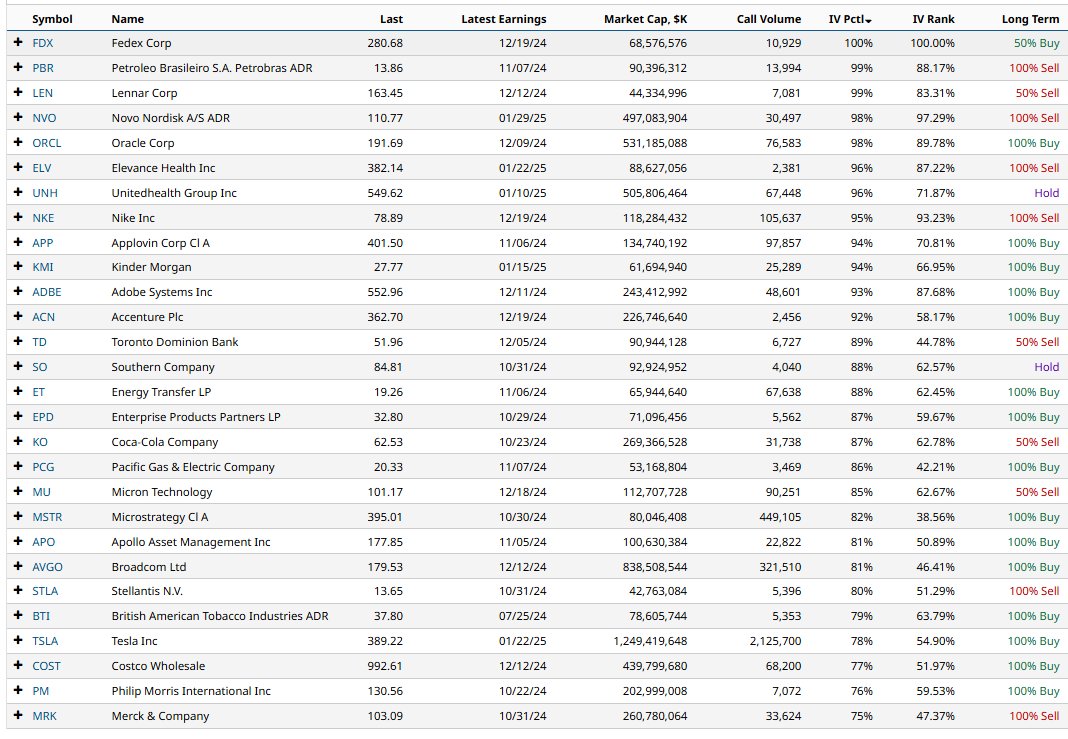Open the APP symbol link
This screenshot has height=739, width=1068.
[x=42, y=243]
